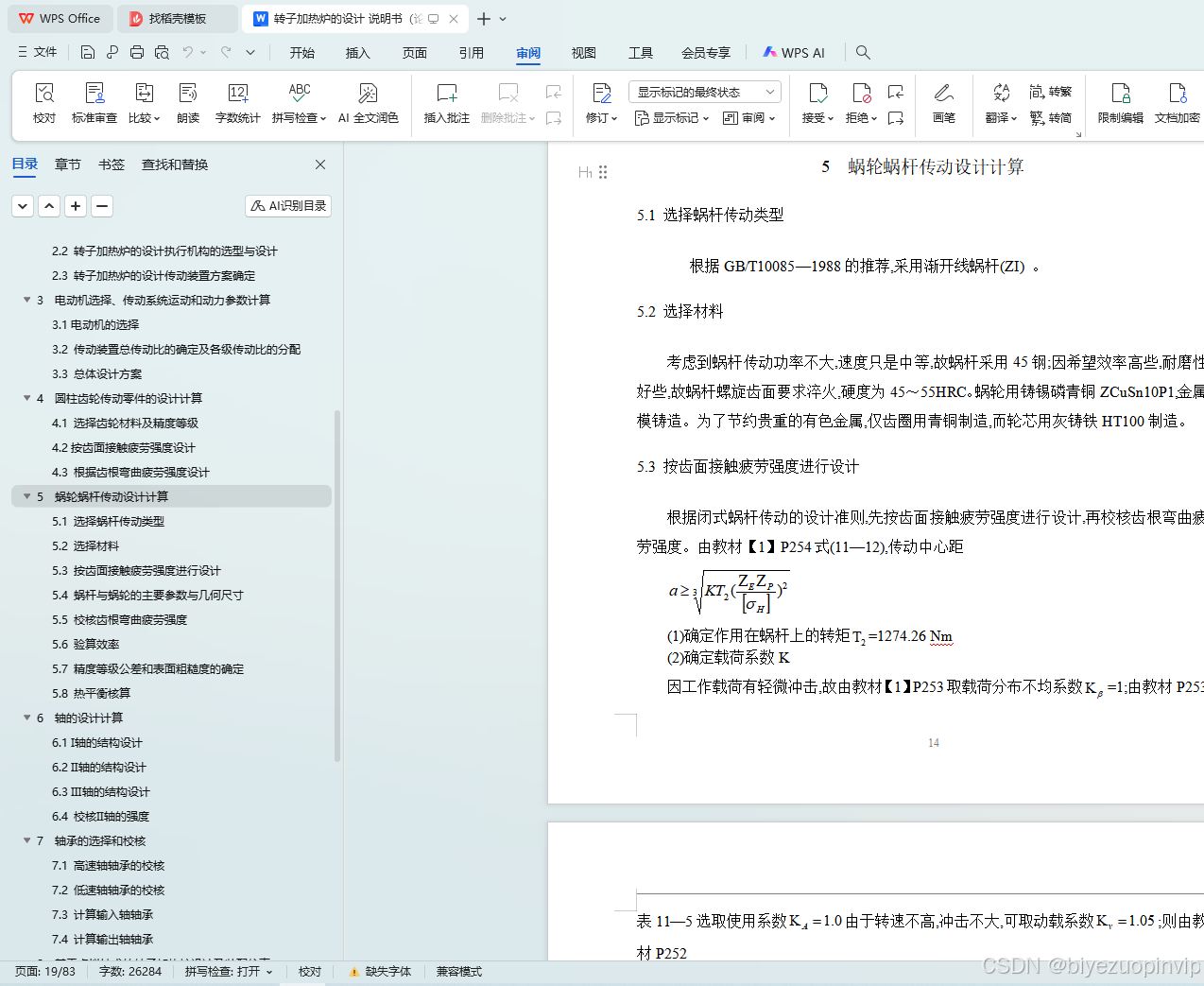Screen dimensions: 1204x986
Task: Switch to 书签 navigation tab
Action: coord(112,164)
